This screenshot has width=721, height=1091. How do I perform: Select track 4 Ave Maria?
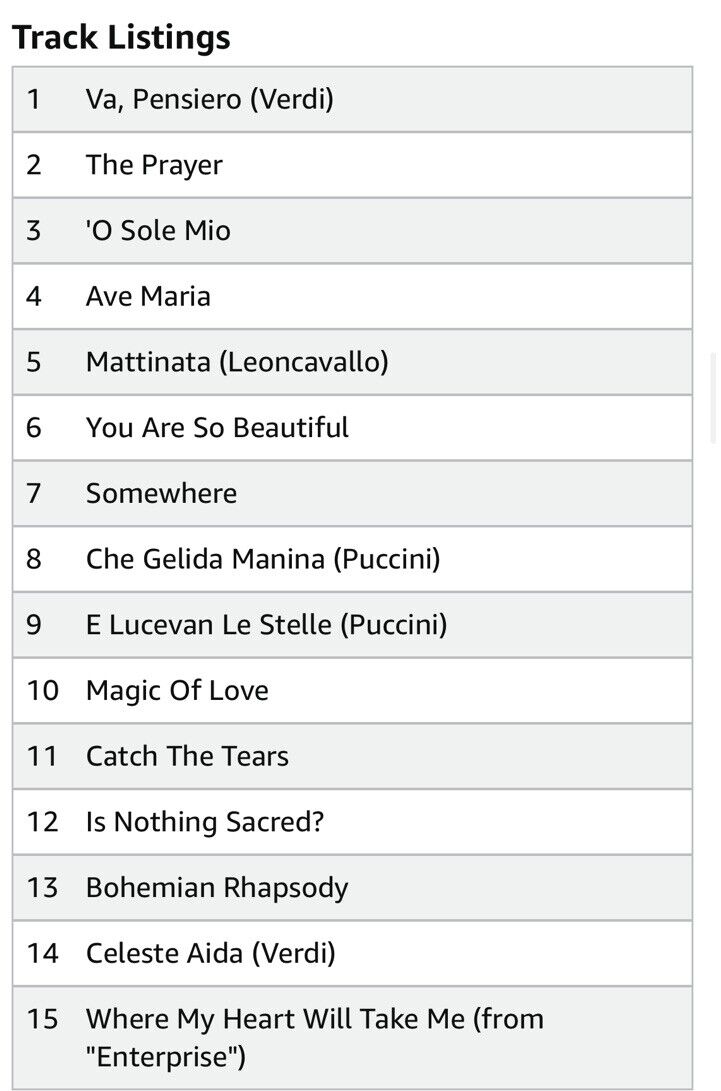coord(352,296)
